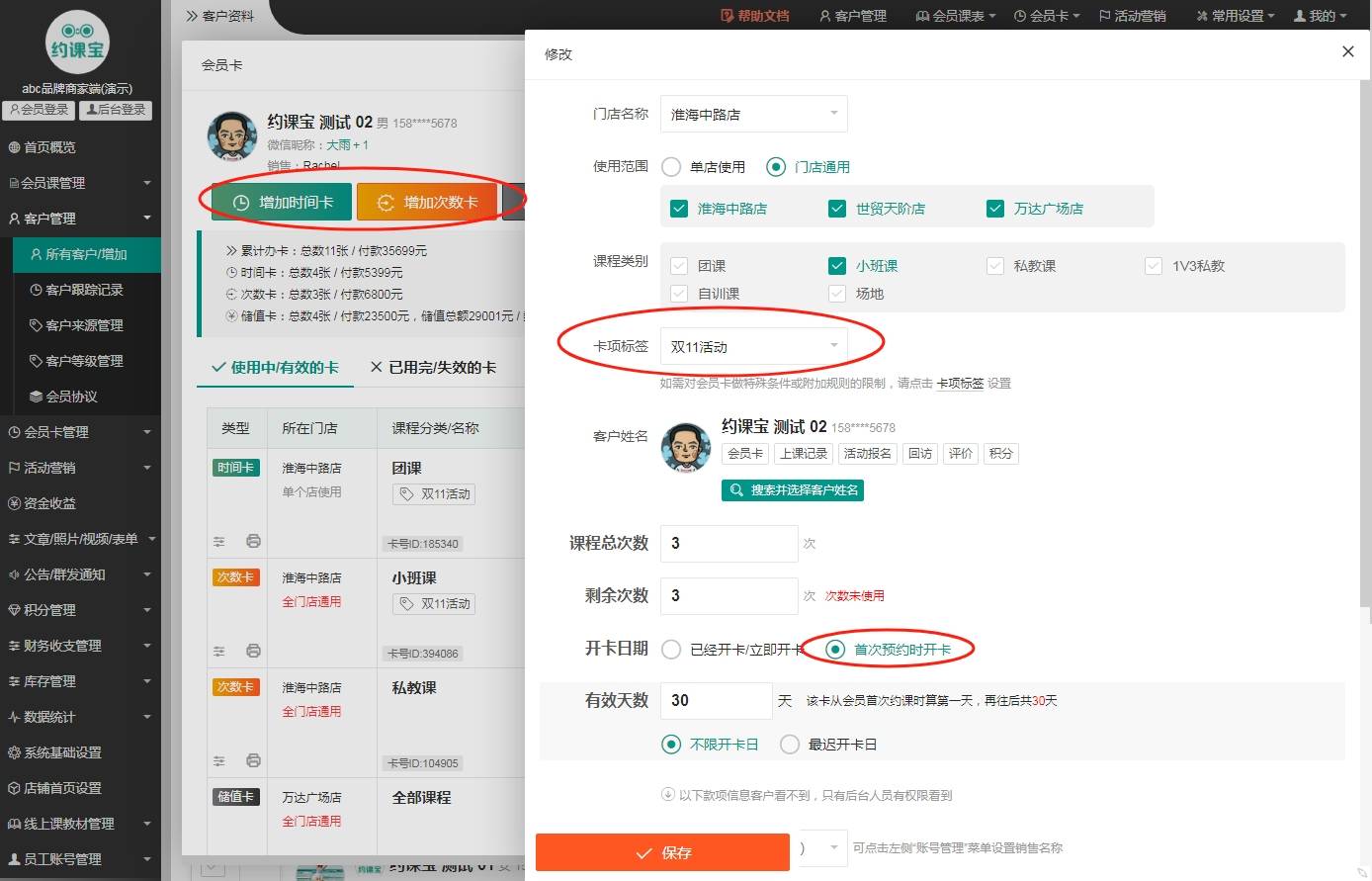Click 课程总次数 input field

pyautogui.click(x=729, y=543)
